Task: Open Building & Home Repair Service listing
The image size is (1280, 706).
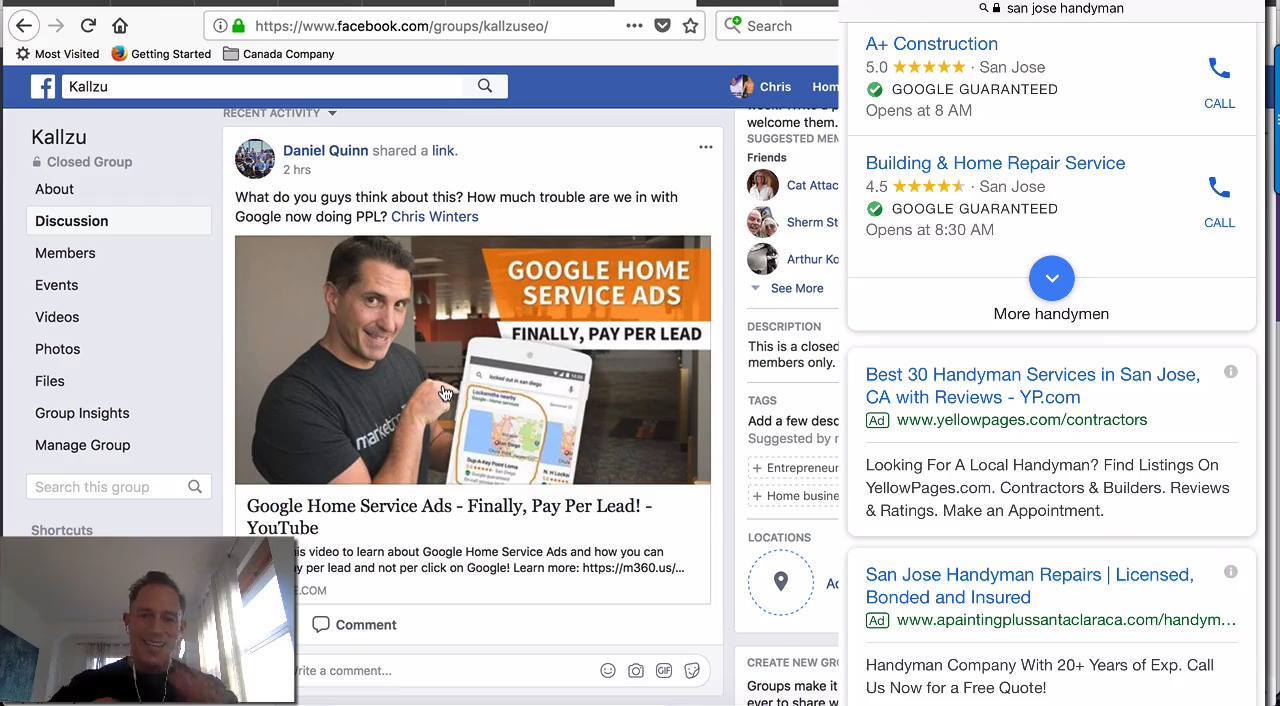Action: tap(995, 163)
